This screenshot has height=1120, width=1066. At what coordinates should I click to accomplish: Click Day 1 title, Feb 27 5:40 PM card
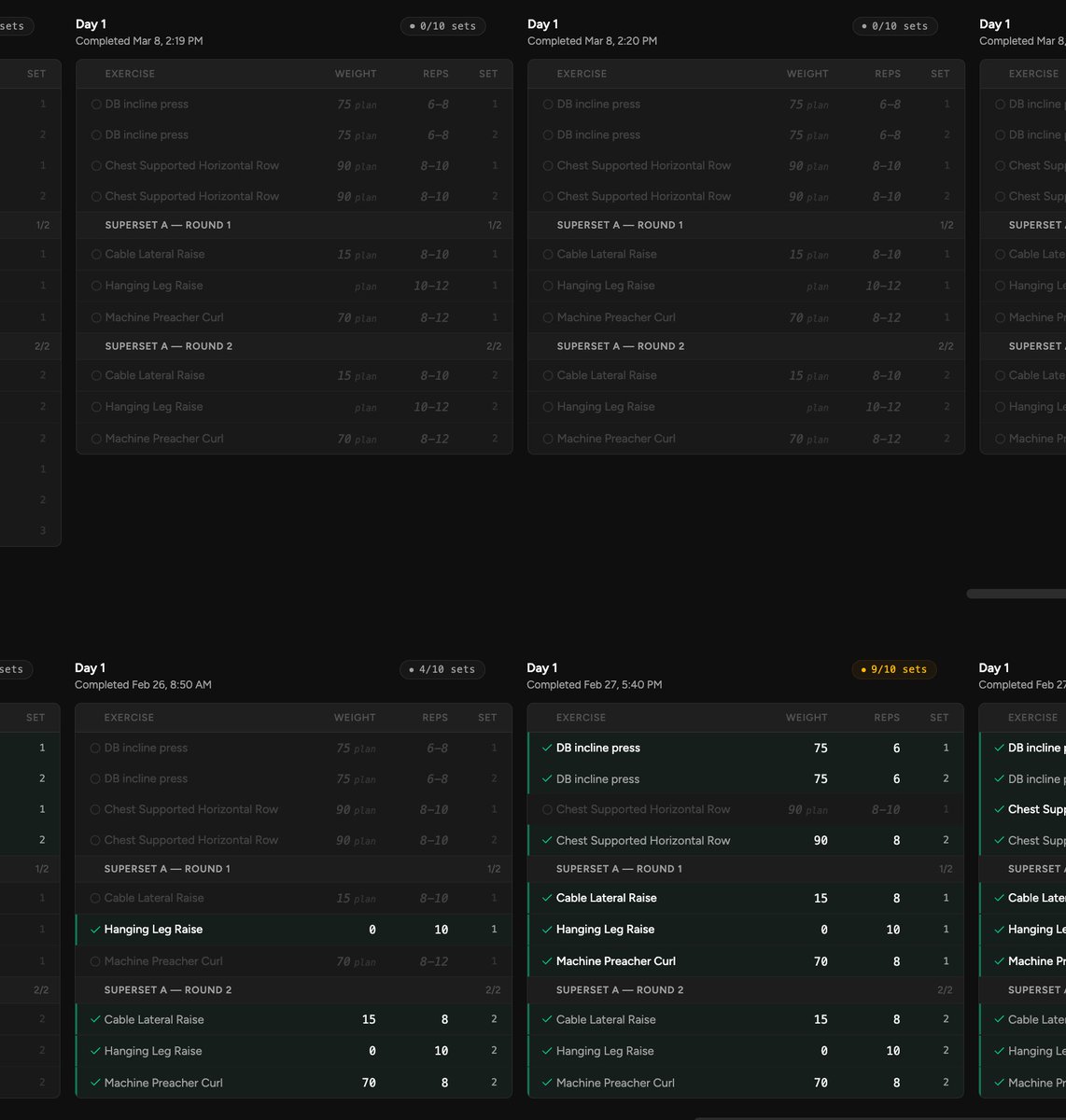pyautogui.click(x=541, y=668)
